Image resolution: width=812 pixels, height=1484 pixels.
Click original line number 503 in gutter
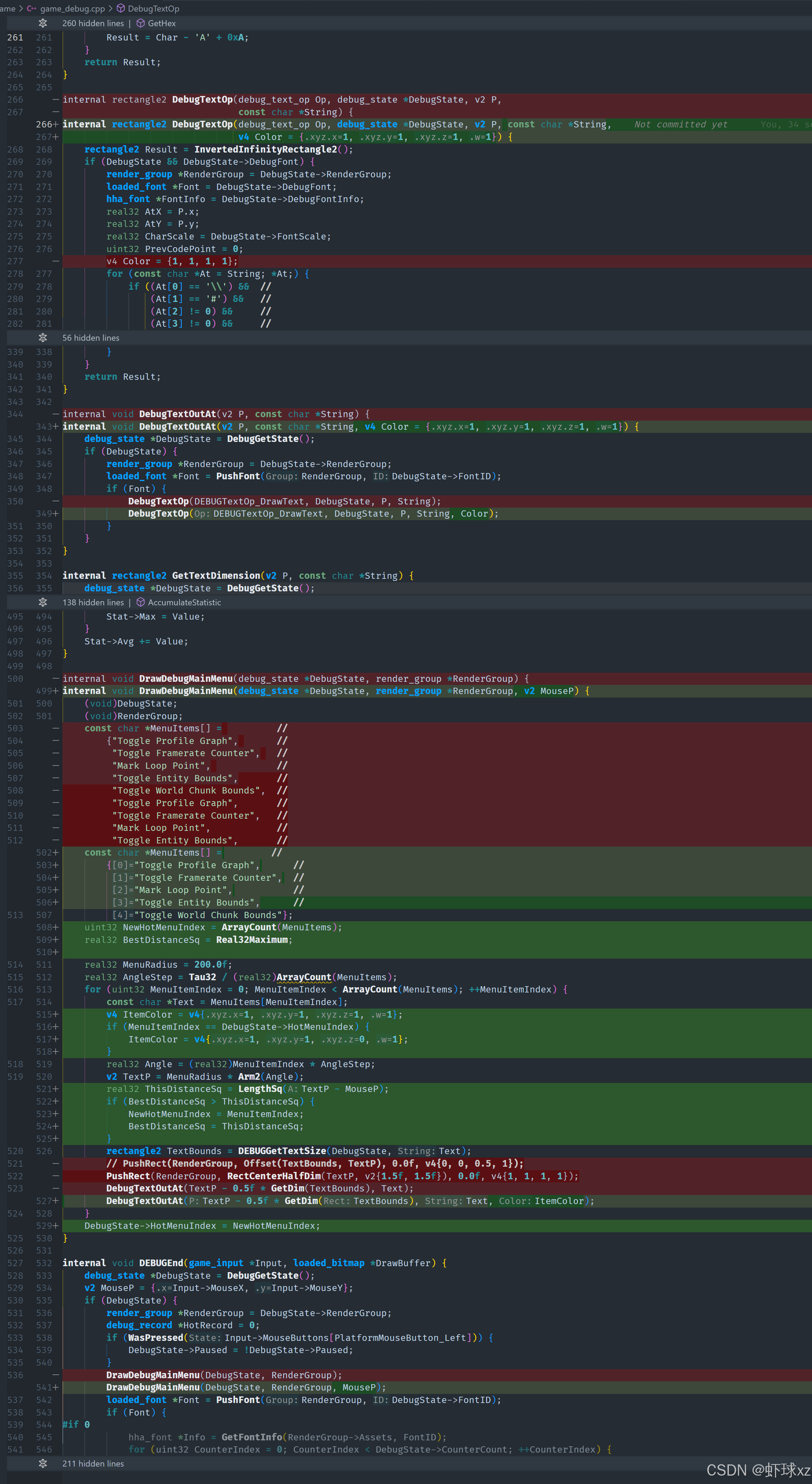[x=15, y=728]
